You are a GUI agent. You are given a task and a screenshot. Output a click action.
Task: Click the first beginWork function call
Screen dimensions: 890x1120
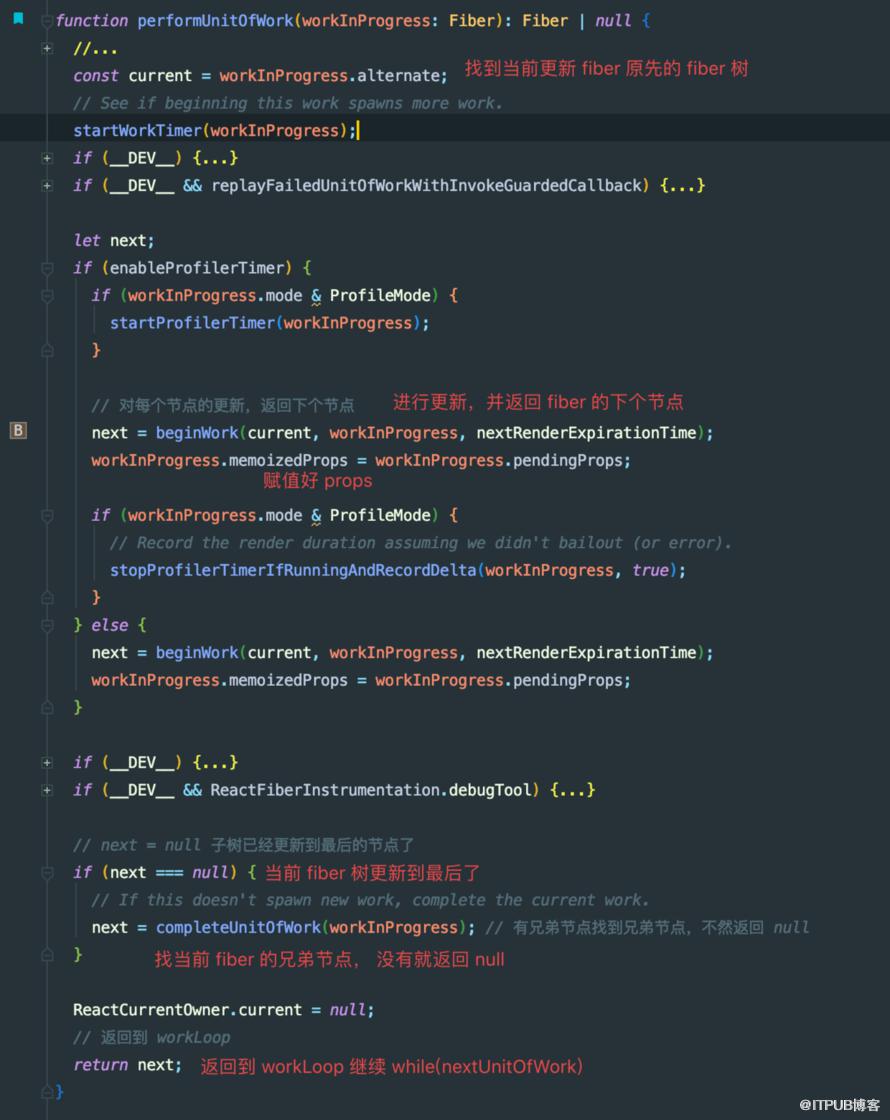click(x=197, y=433)
